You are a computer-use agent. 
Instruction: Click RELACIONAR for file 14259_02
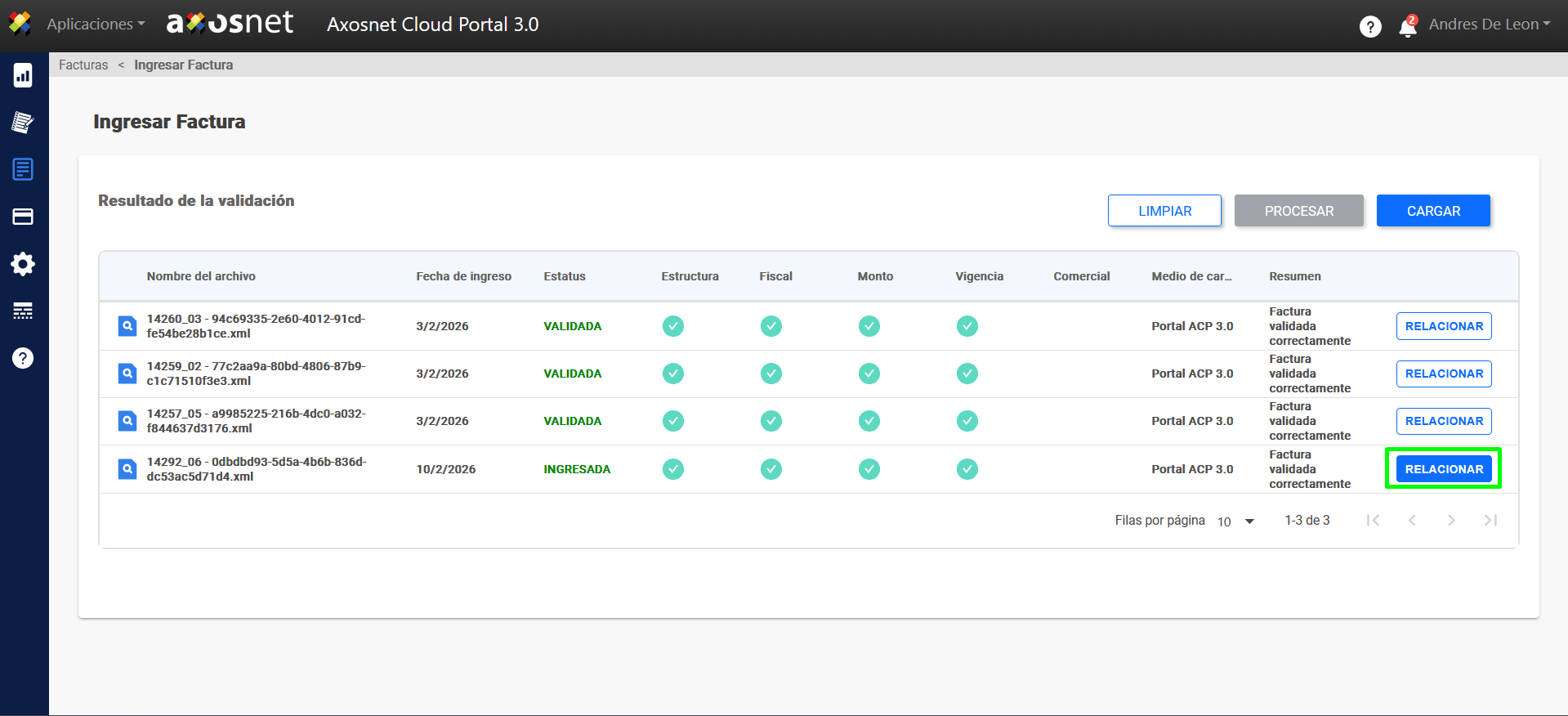click(1444, 374)
